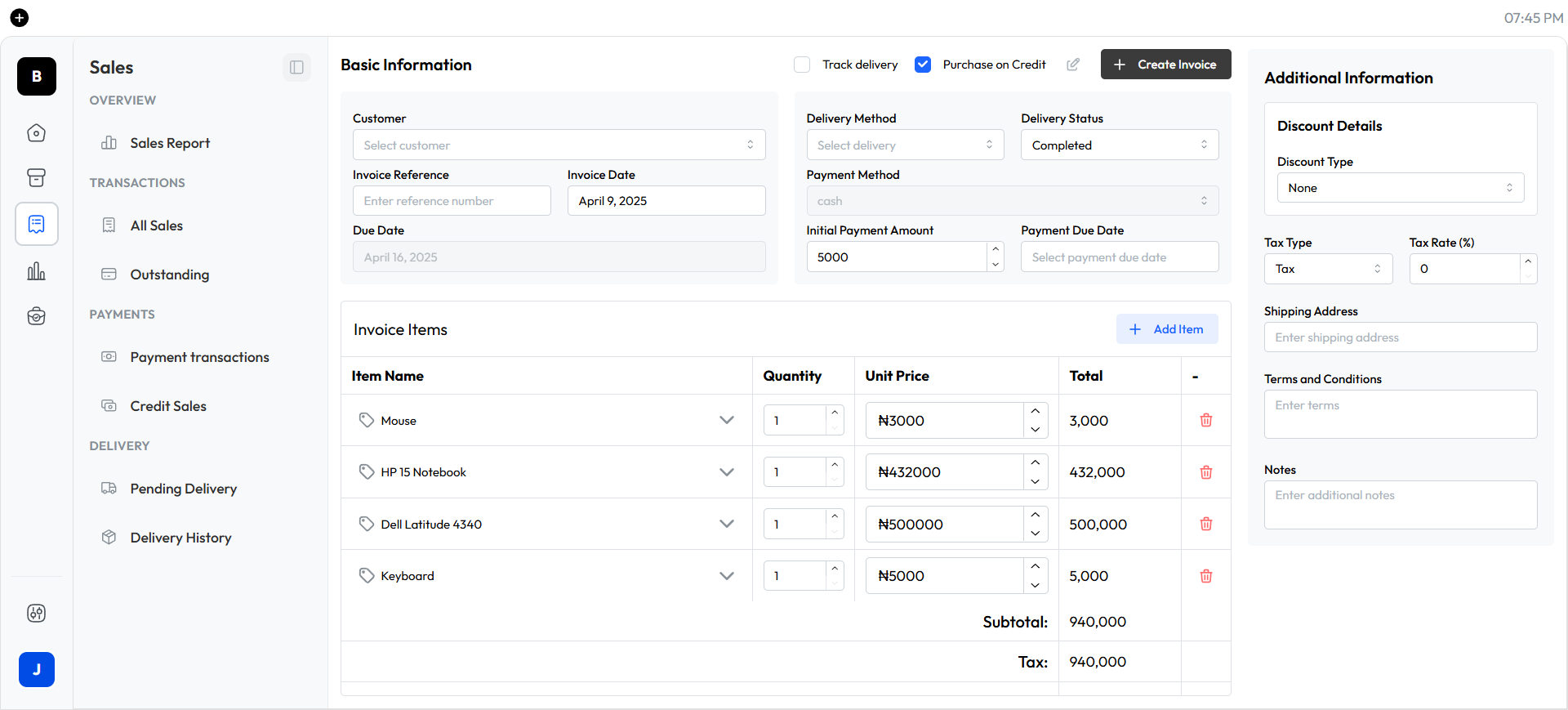Enable the Track delivery checkbox
The image size is (1568, 710).
[x=802, y=65]
